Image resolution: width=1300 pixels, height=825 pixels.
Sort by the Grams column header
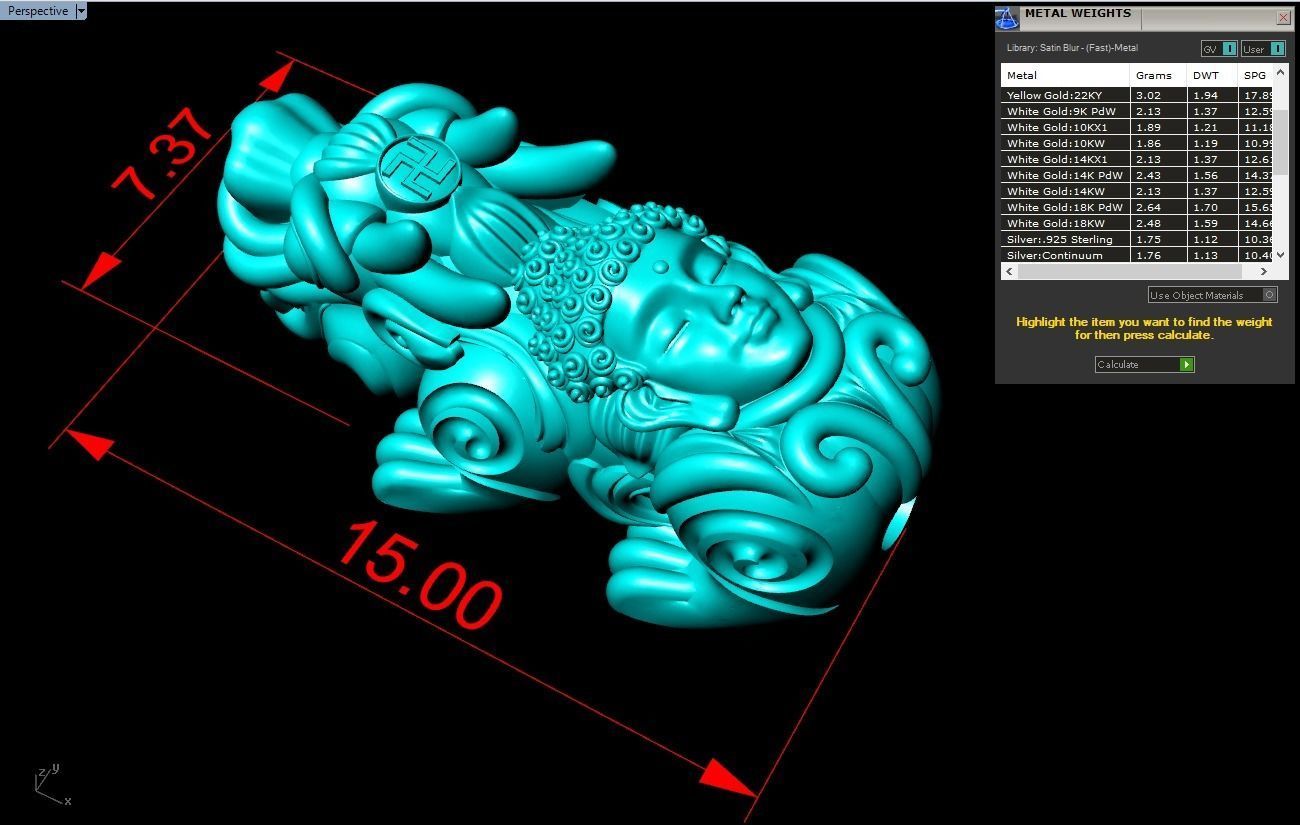click(1159, 75)
